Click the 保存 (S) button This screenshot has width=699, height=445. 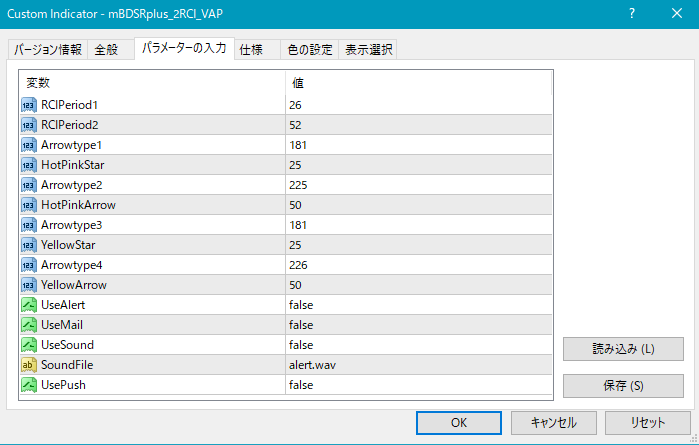(x=623, y=385)
